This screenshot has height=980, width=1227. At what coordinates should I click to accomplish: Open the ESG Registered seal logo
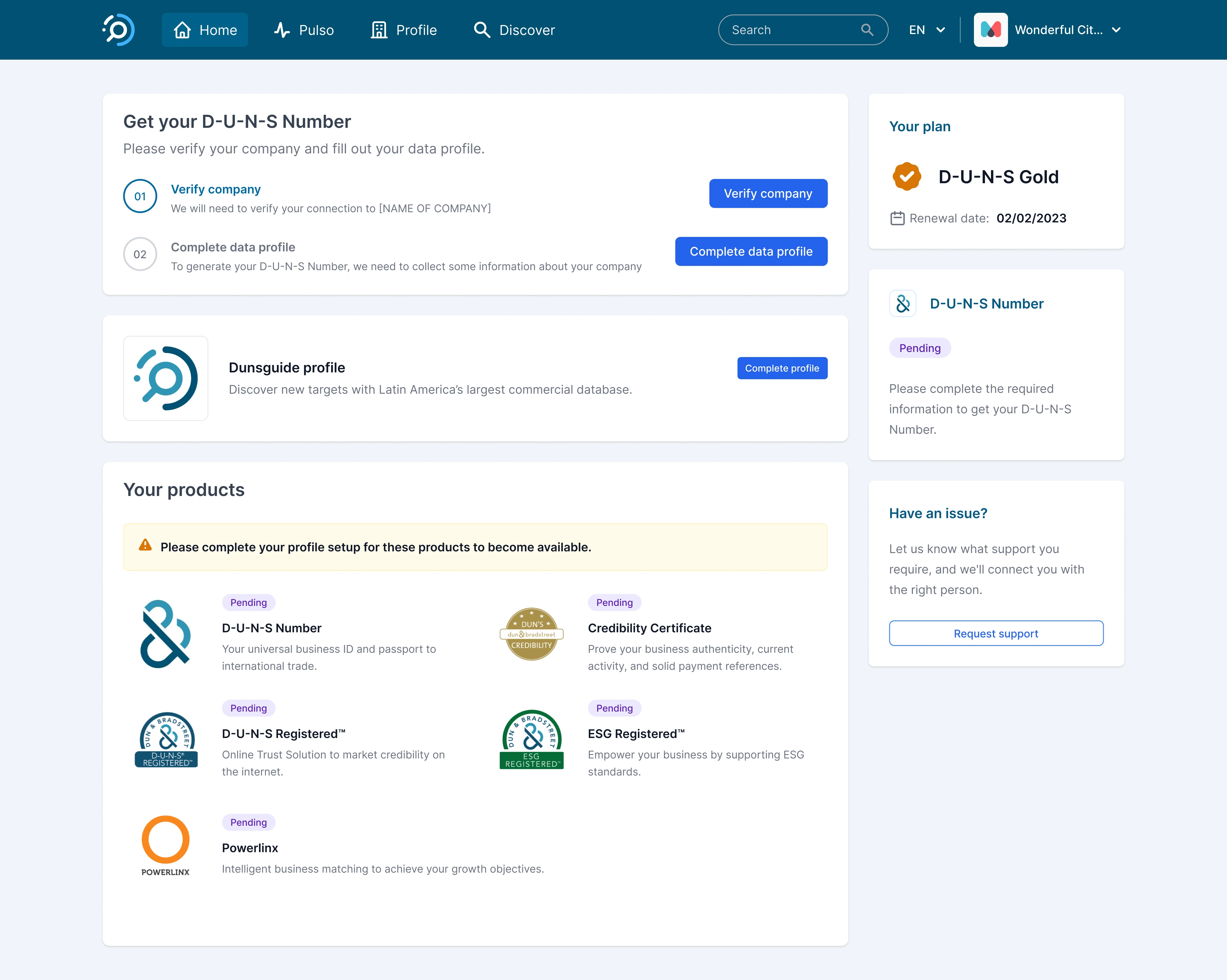point(531,739)
